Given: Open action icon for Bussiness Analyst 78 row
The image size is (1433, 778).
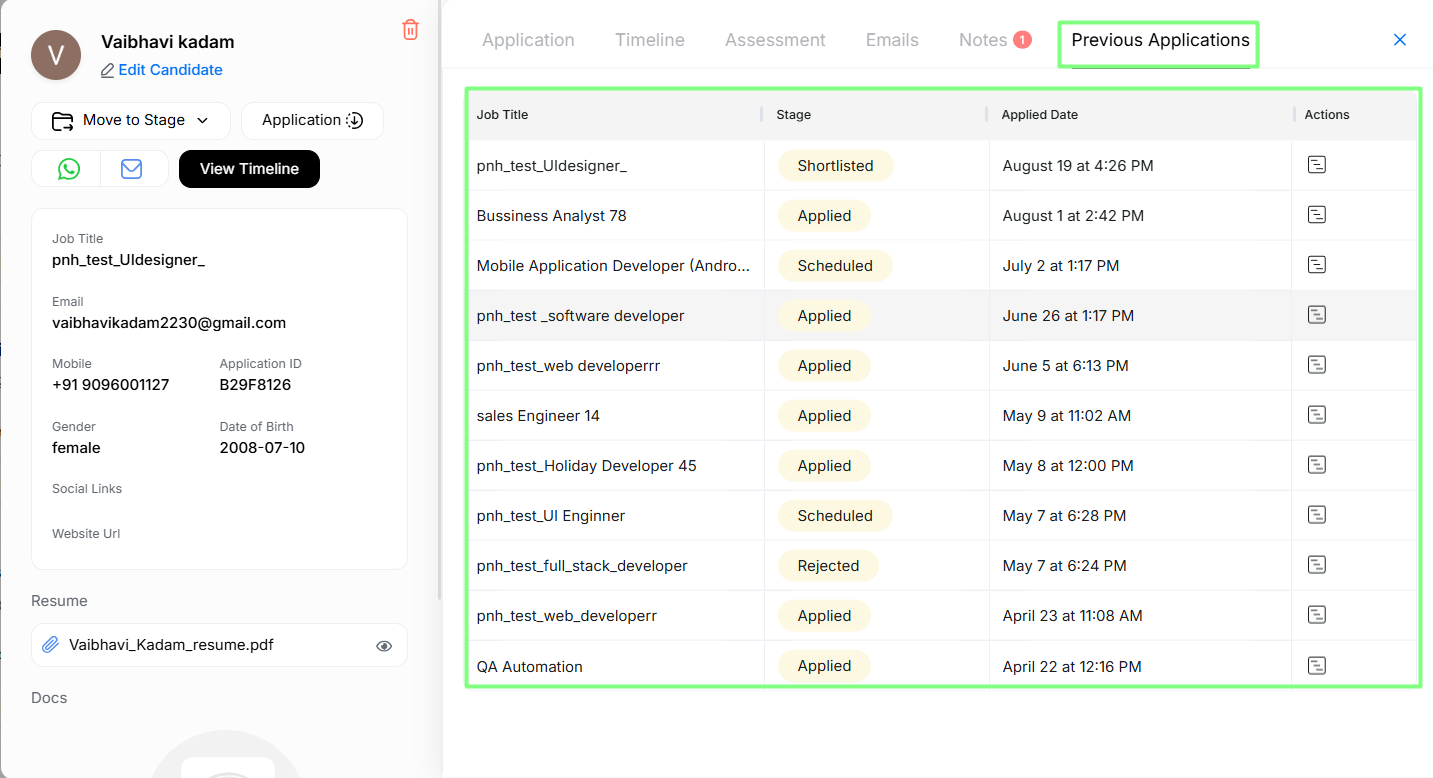Looking at the screenshot, I should pyautogui.click(x=1317, y=215).
